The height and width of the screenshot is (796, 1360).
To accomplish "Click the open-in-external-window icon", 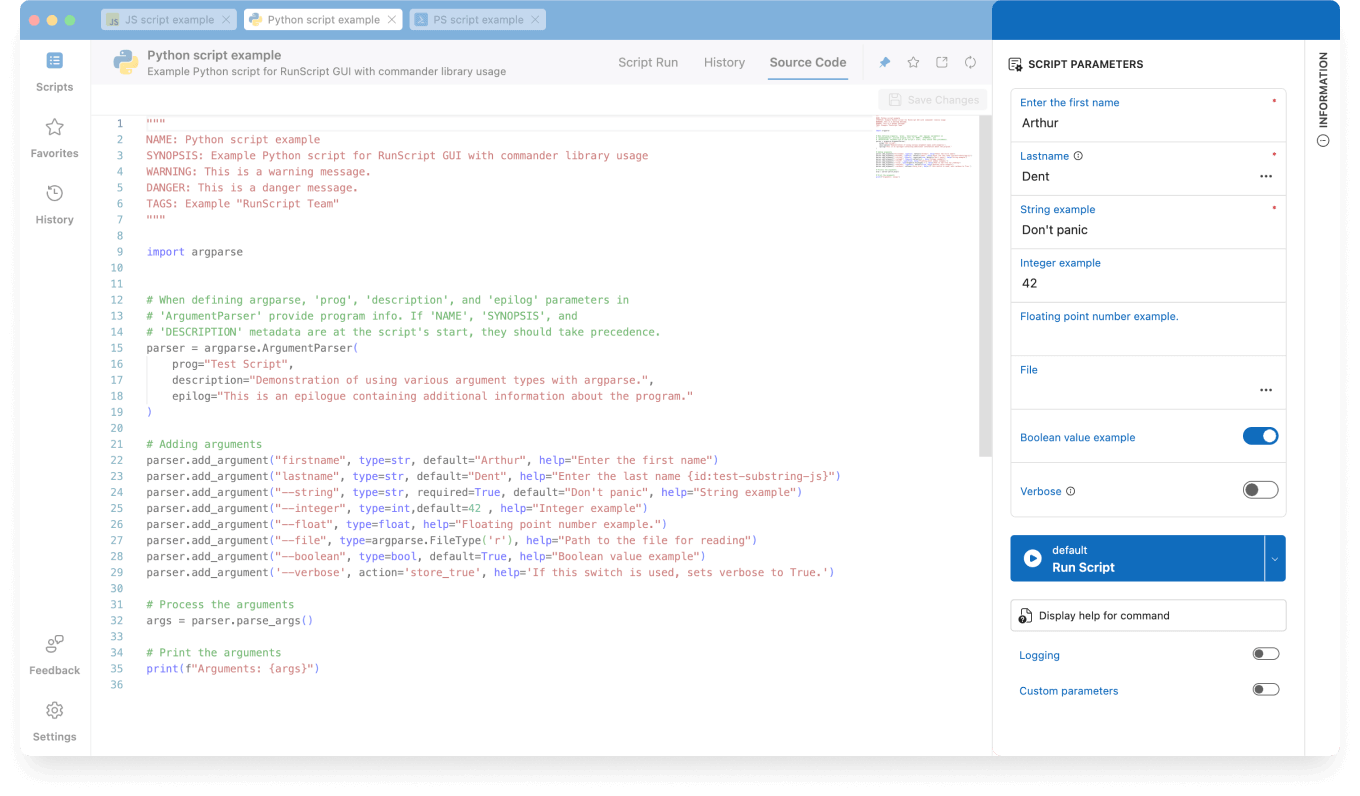I will [x=942, y=62].
